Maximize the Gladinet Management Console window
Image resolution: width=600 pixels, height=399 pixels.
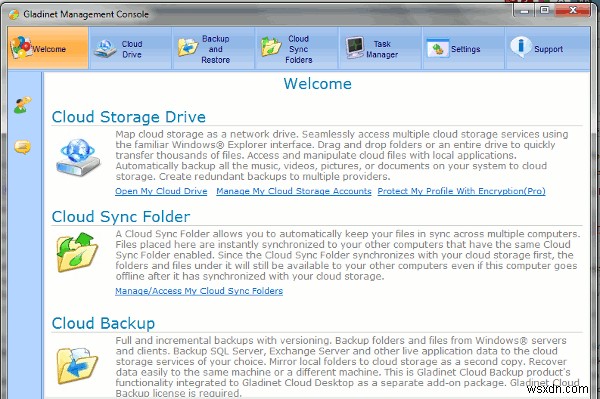point(545,10)
